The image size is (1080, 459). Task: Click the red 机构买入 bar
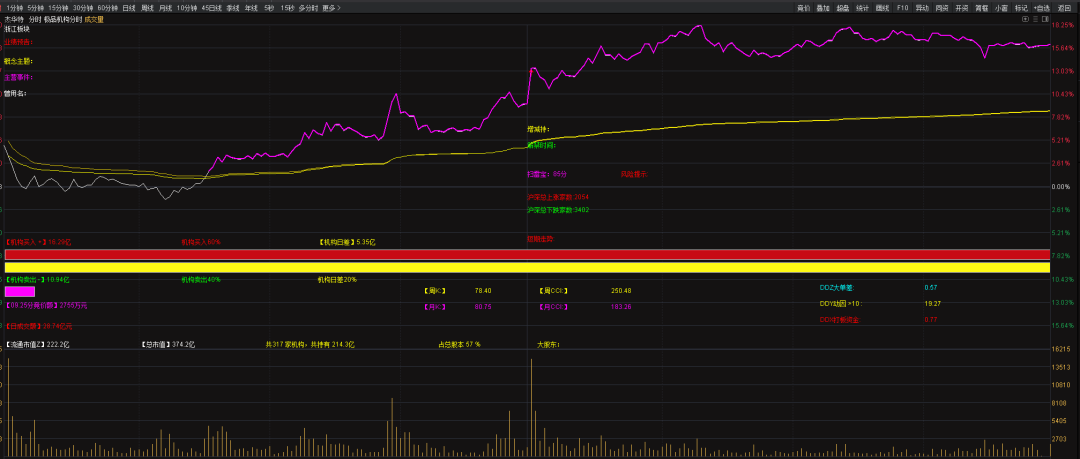point(527,255)
